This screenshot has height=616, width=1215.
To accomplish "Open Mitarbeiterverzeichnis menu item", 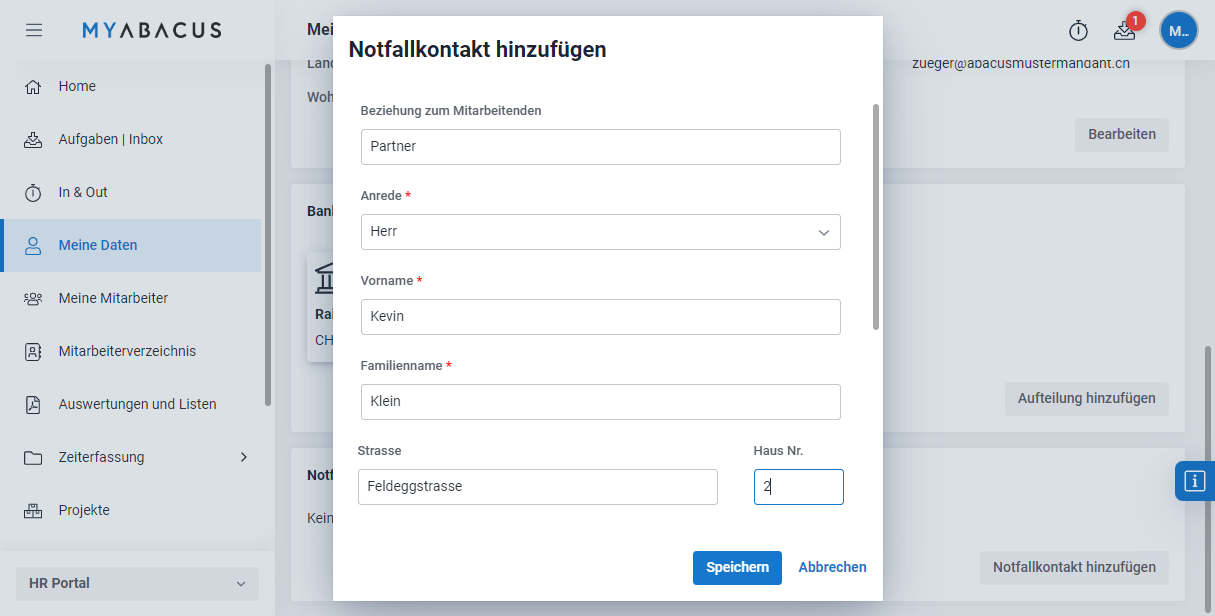I will 132,352.
